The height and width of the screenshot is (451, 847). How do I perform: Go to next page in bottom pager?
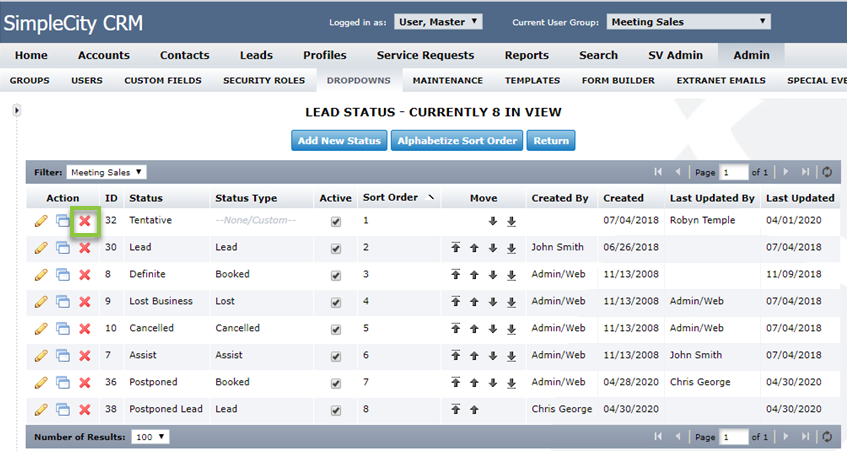pyautogui.click(x=786, y=436)
